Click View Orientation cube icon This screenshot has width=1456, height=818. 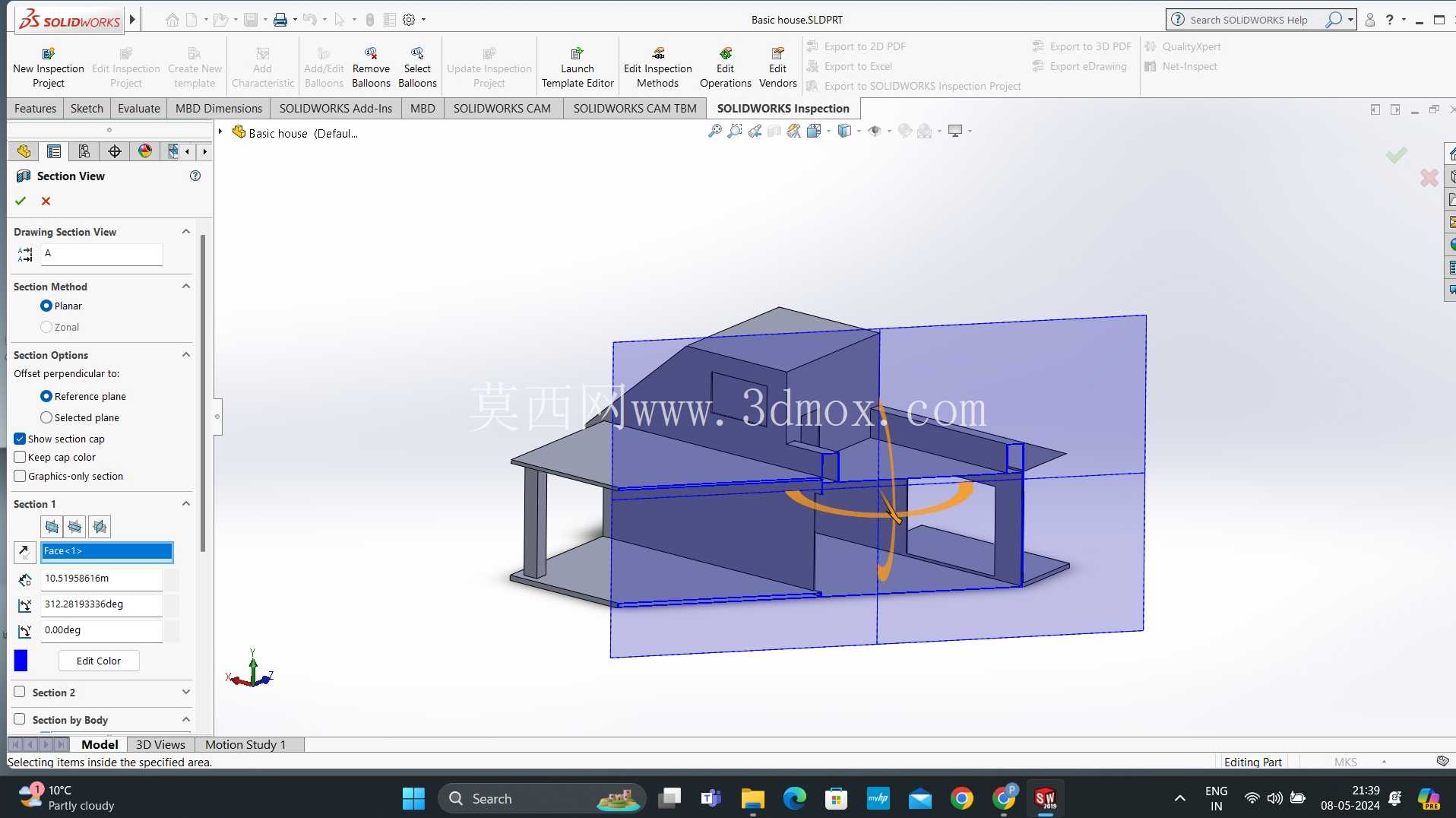click(x=813, y=131)
